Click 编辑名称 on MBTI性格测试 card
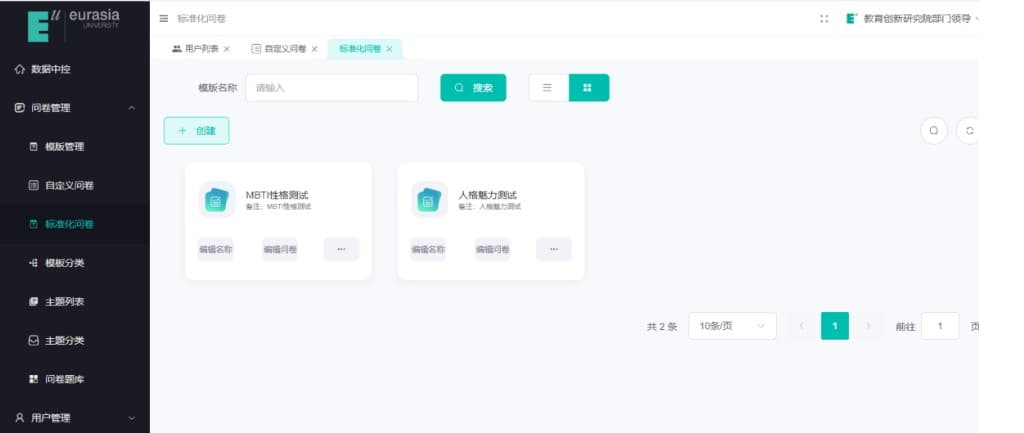This screenshot has height=433, width=1024. 216,249
